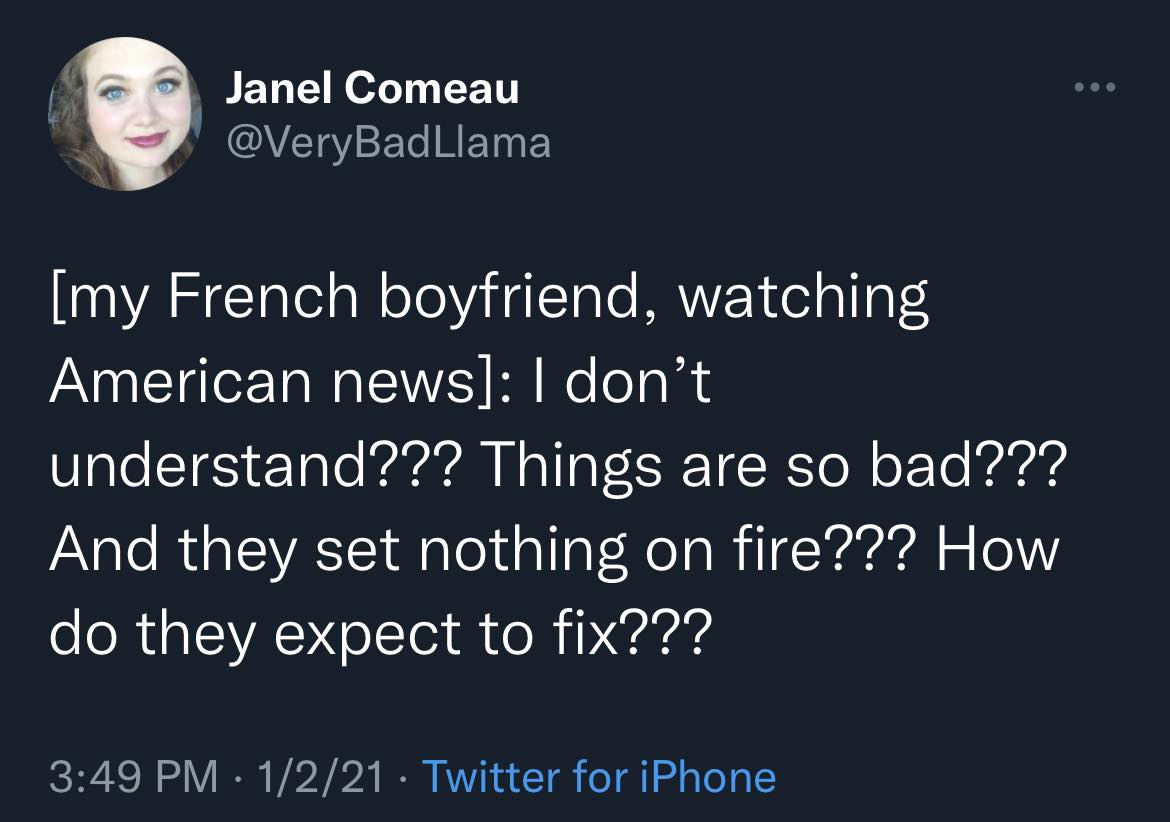Open the Twitter for iPhone source link
Viewport: 1170px width, 822px height.
(x=599, y=777)
